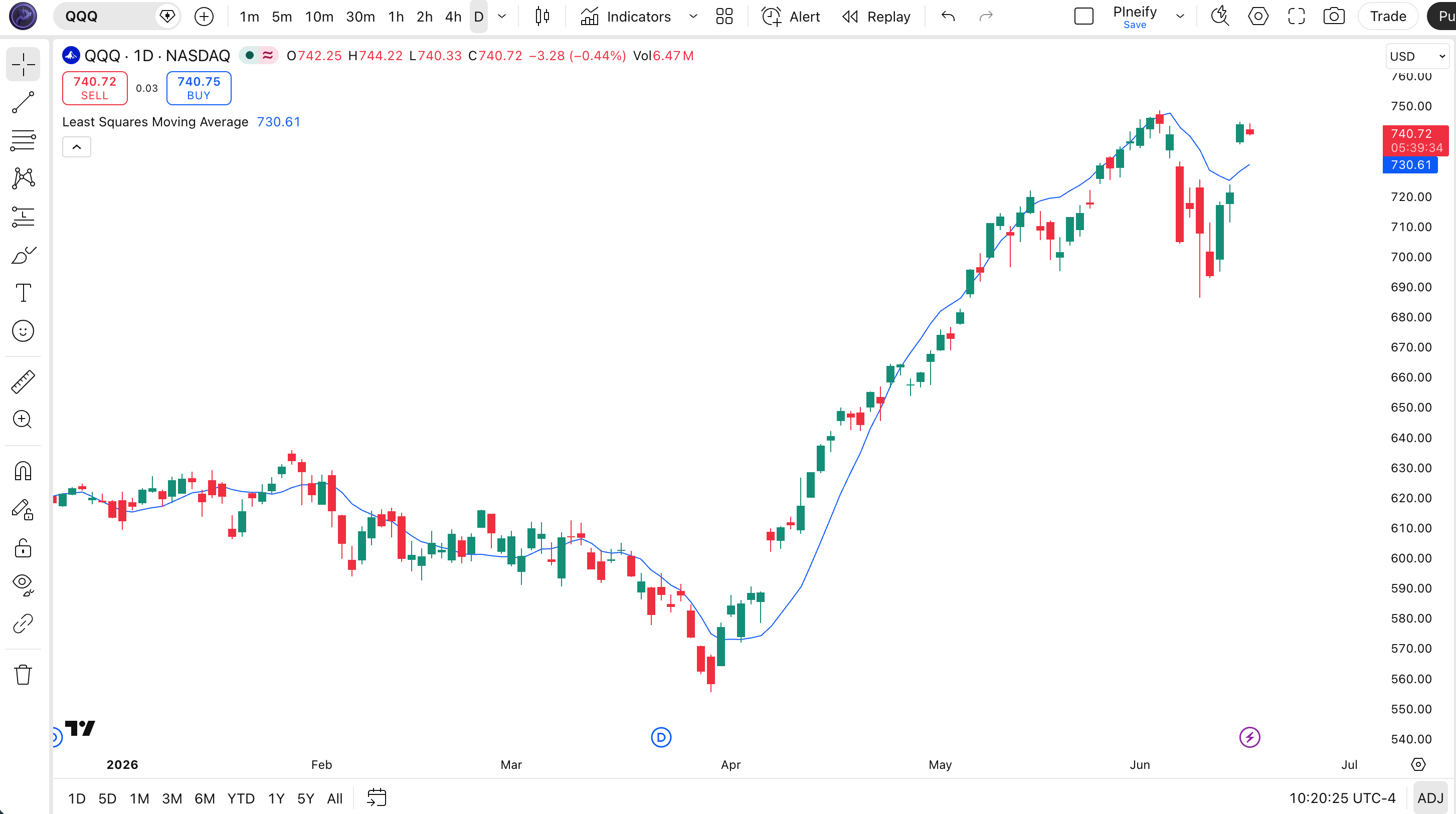Switch to the 1m timeframe
Image resolution: width=1456 pixels, height=814 pixels.
pos(249,17)
